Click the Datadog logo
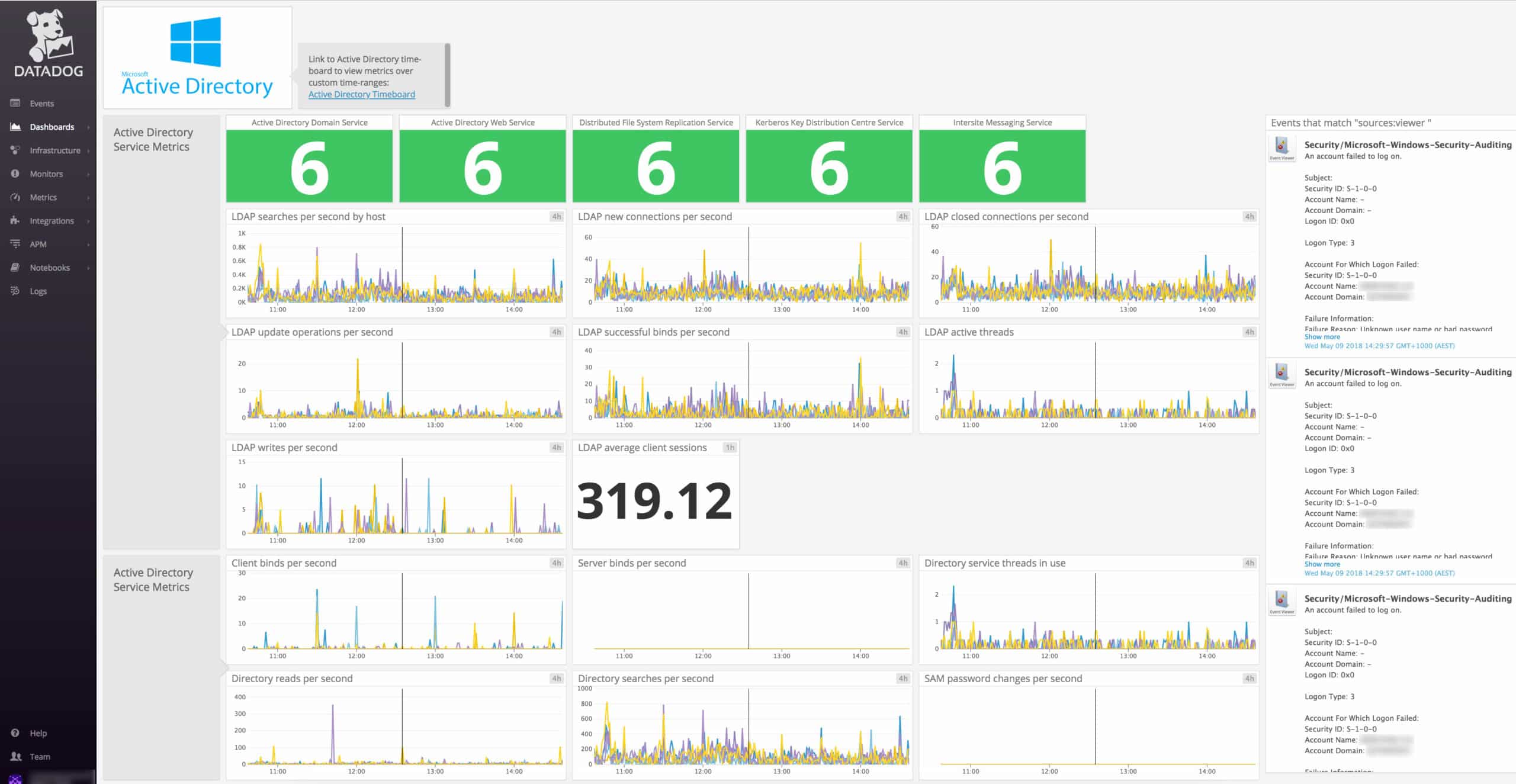1516x784 pixels. click(x=49, y=44)
